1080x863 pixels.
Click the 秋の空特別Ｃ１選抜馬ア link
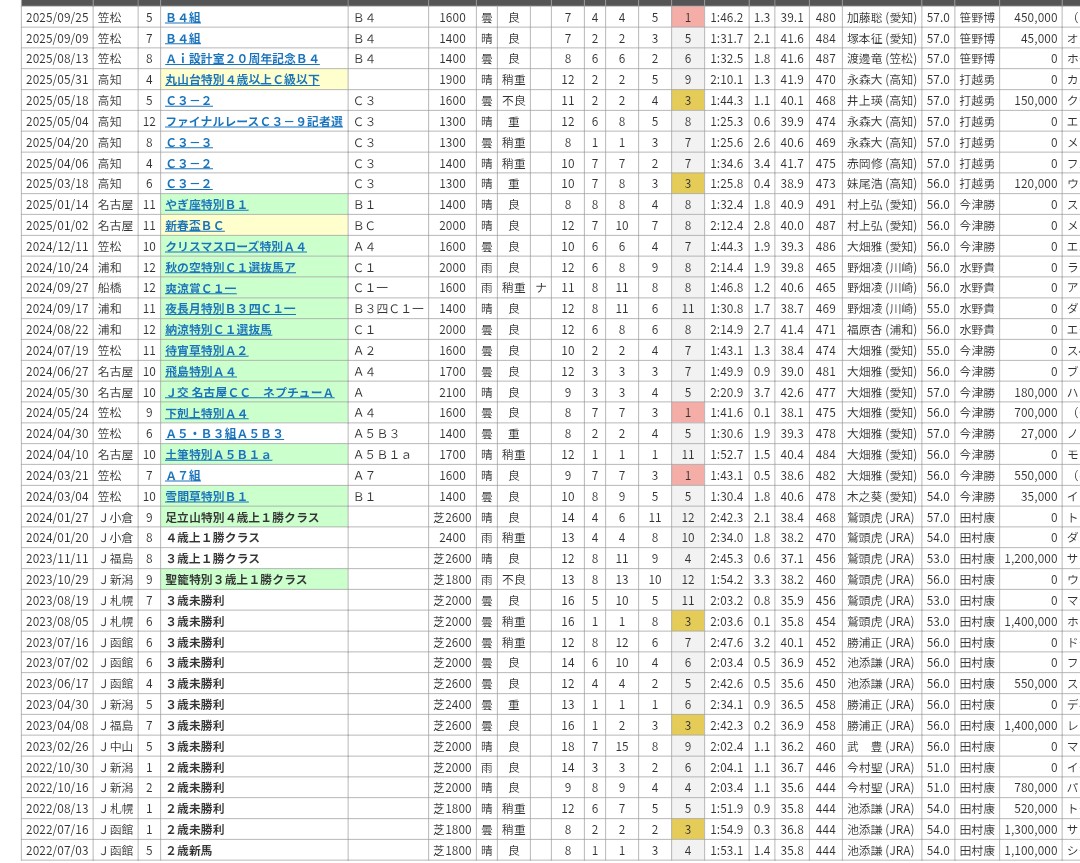pyautogui.click(x=230, y=268)
